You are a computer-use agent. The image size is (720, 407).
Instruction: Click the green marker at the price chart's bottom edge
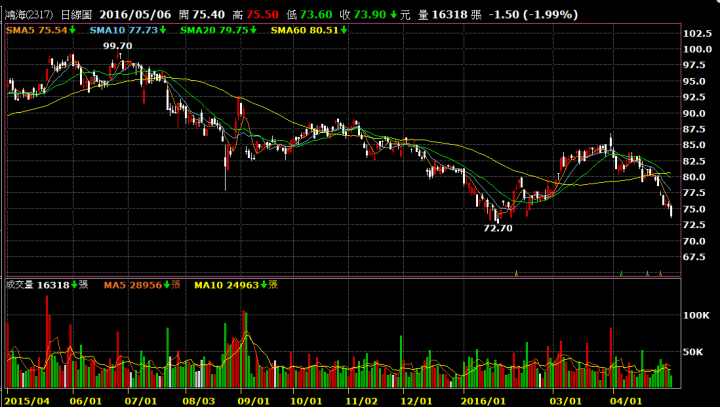[x=621, y=273]
